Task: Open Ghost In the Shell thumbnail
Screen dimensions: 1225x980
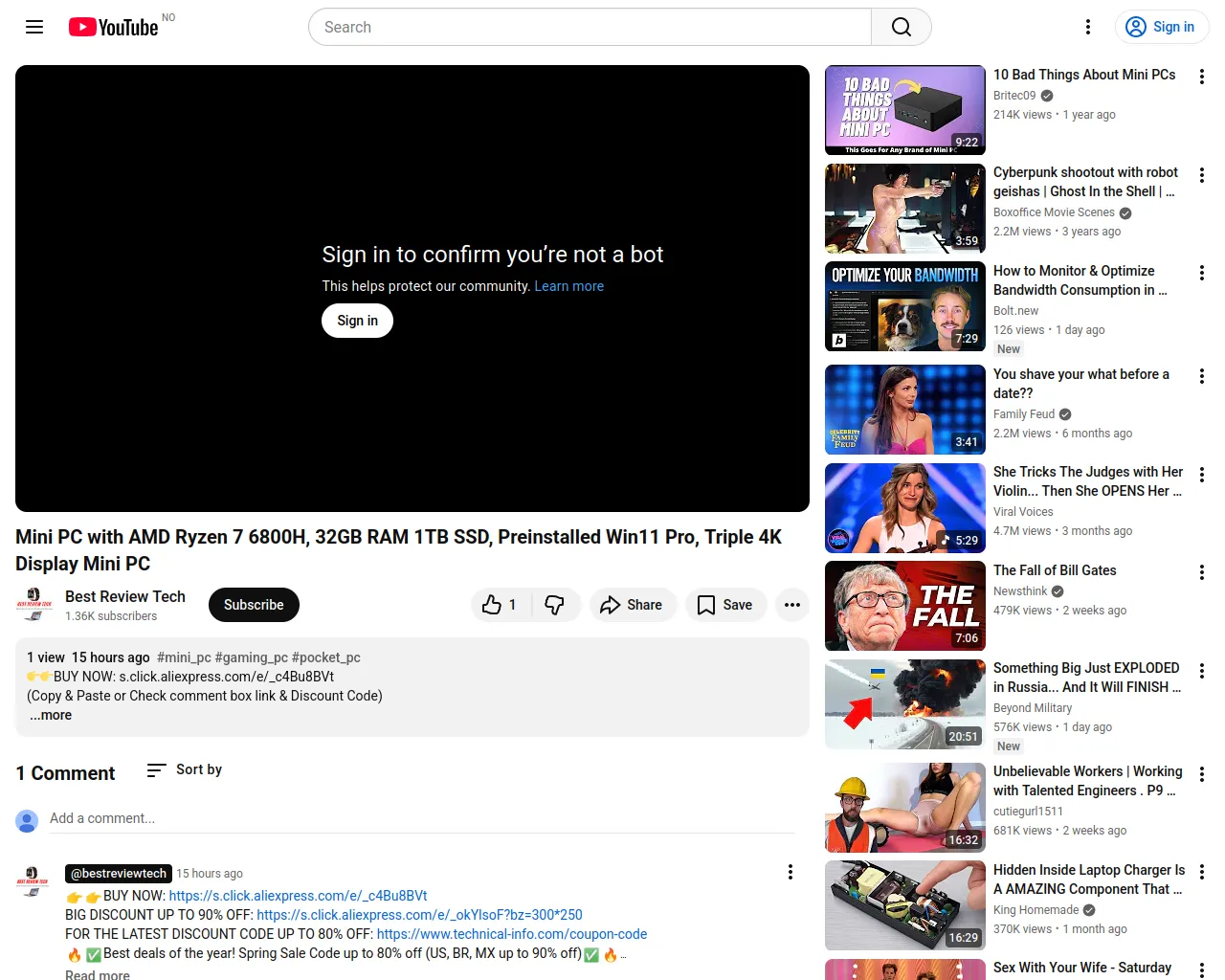Action: 905,209
